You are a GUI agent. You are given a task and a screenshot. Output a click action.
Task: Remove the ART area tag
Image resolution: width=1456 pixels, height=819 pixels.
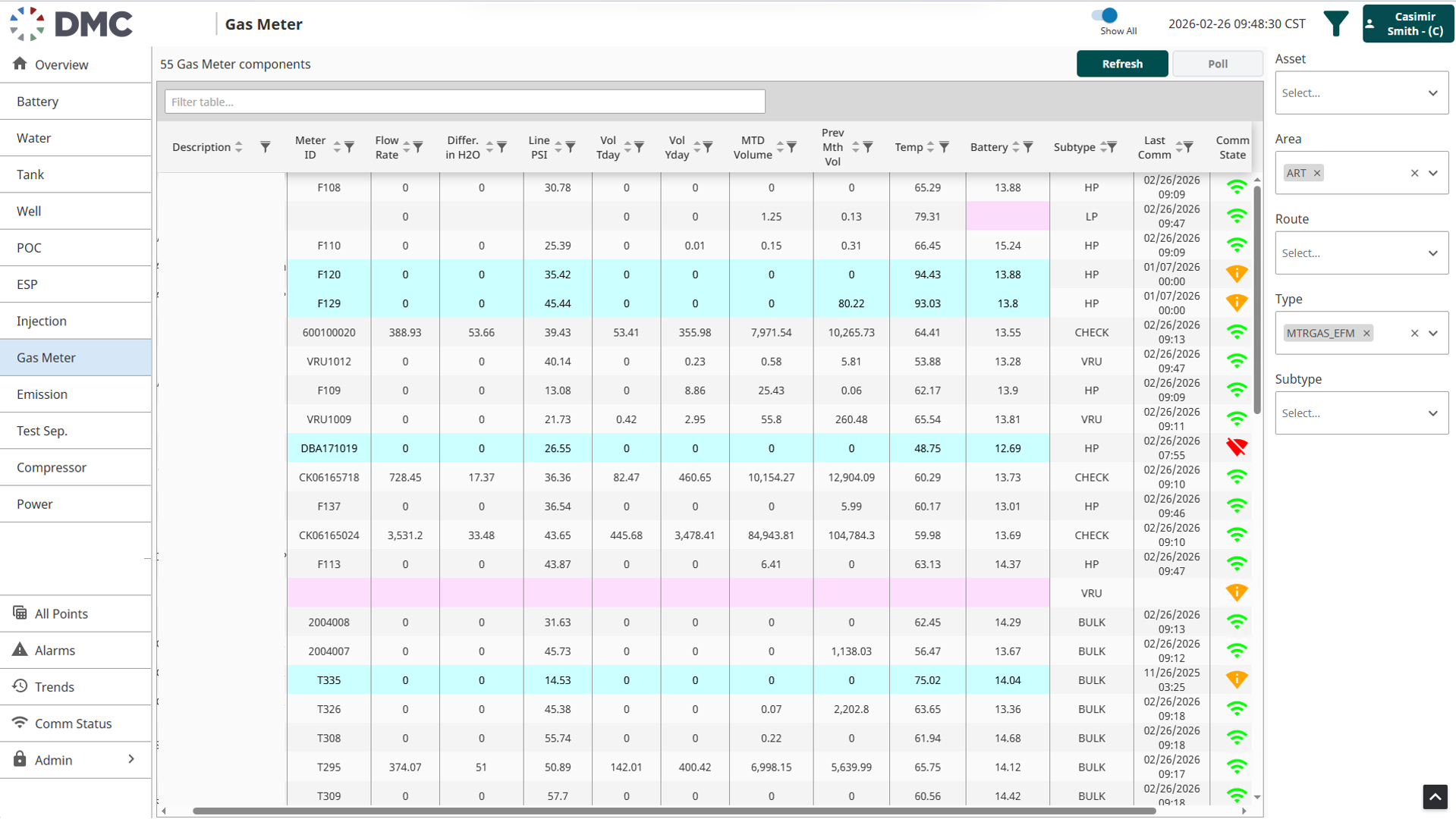(1317, 173)
